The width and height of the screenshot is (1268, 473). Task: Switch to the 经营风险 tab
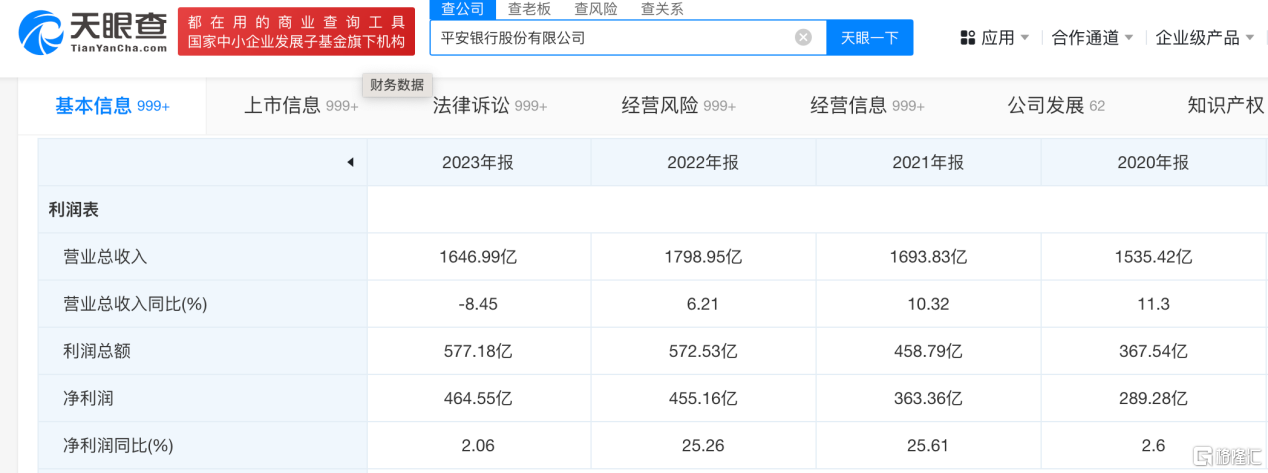coord(678,106)
